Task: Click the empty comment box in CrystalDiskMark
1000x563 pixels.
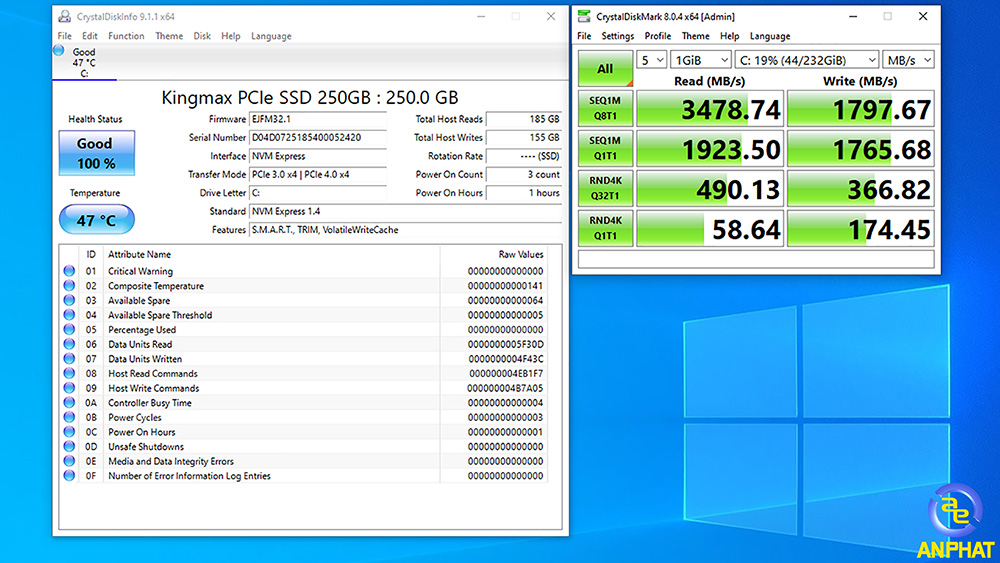Action: [x=756, y=259]
